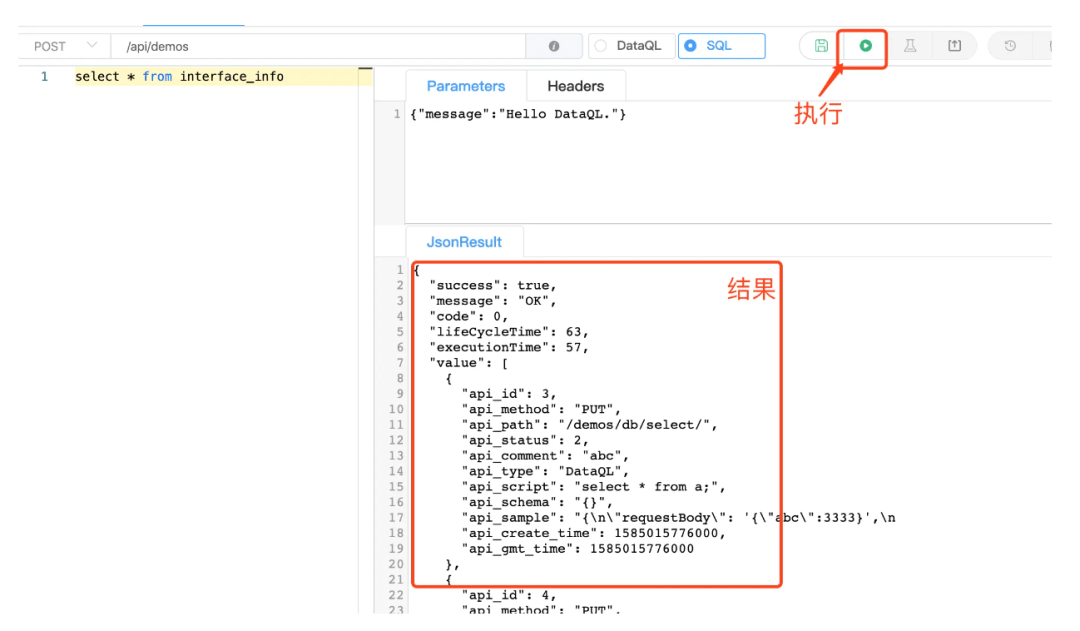1080x631 pixels.
Task: Click the info icon beside the API path
Action: click(554, 46)
